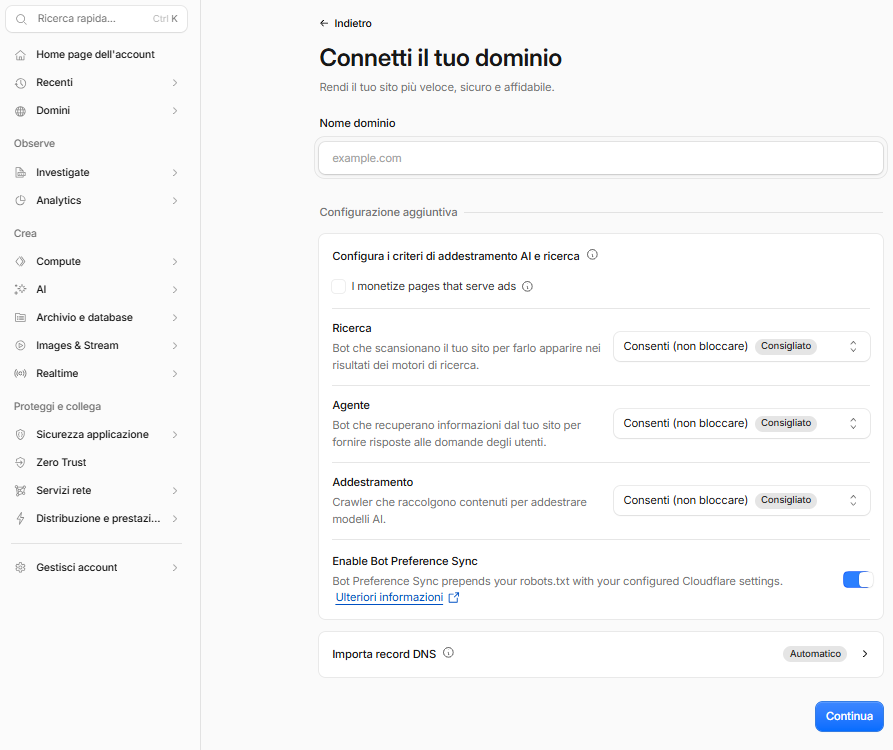Select Realtime in sidebar
This screenshot has height=750, width=893.
(x=96, y=374)
